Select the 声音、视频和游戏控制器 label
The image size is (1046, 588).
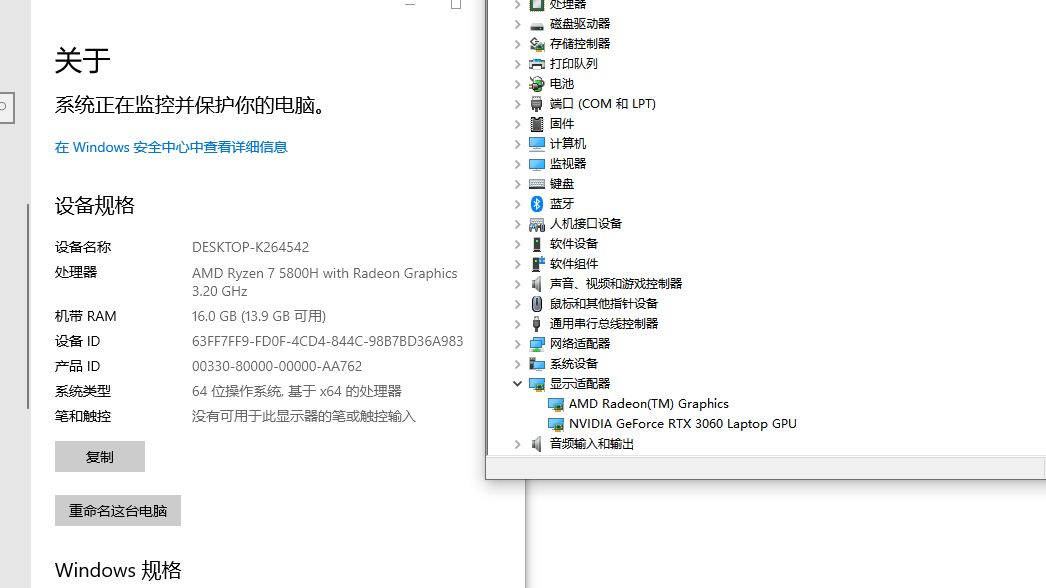point(615,284)
